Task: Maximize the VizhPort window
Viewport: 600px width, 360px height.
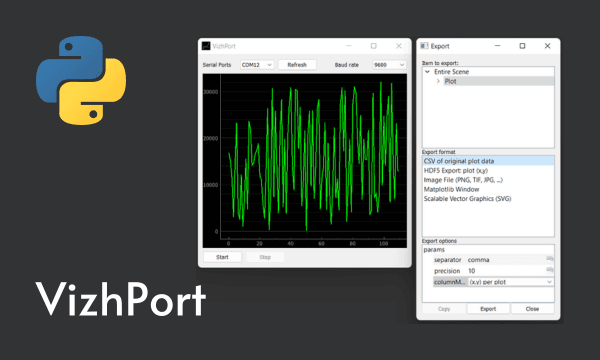Action: [x=373, y=46]
